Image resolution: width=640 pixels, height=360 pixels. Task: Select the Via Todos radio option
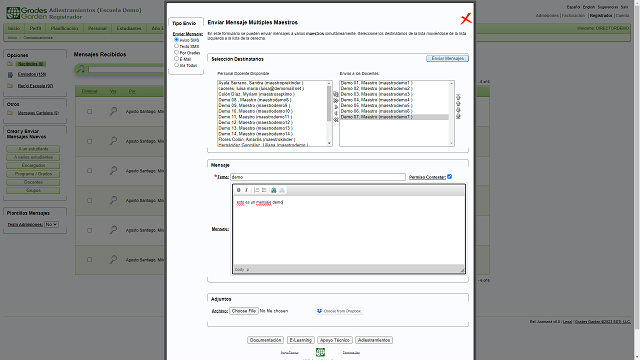click(x=176, y=65)
